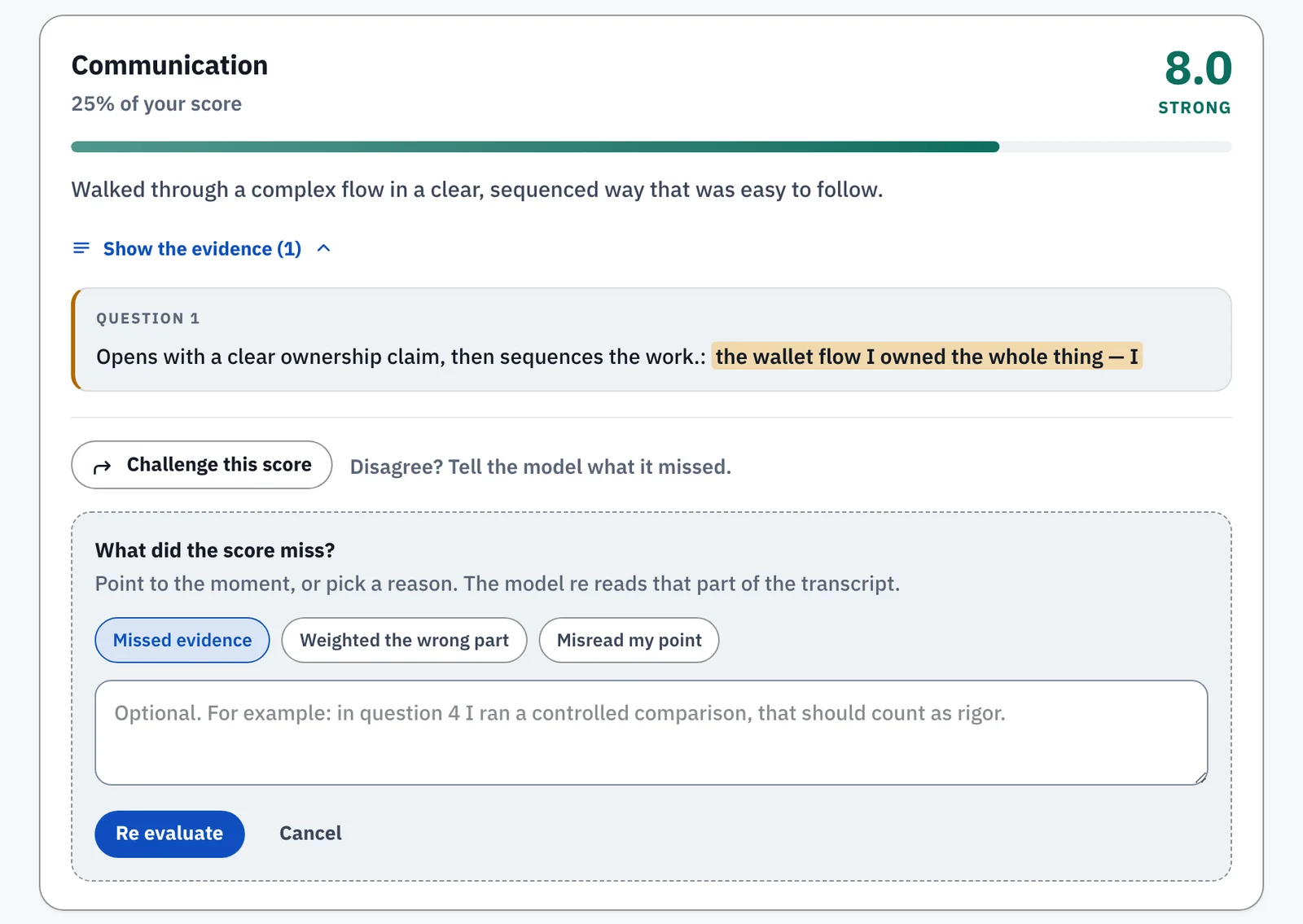The image size is (1303, 924).
Task: Click the QUESTION 1 label
Action: pos(147,318)
